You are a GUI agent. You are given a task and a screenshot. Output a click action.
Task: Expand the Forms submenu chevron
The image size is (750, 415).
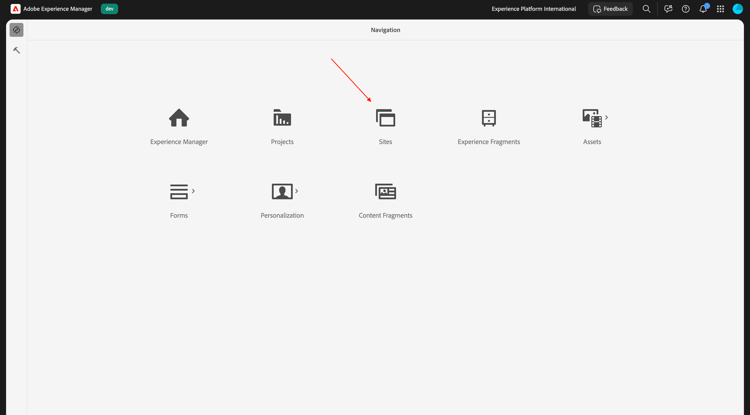pos(193,191)
